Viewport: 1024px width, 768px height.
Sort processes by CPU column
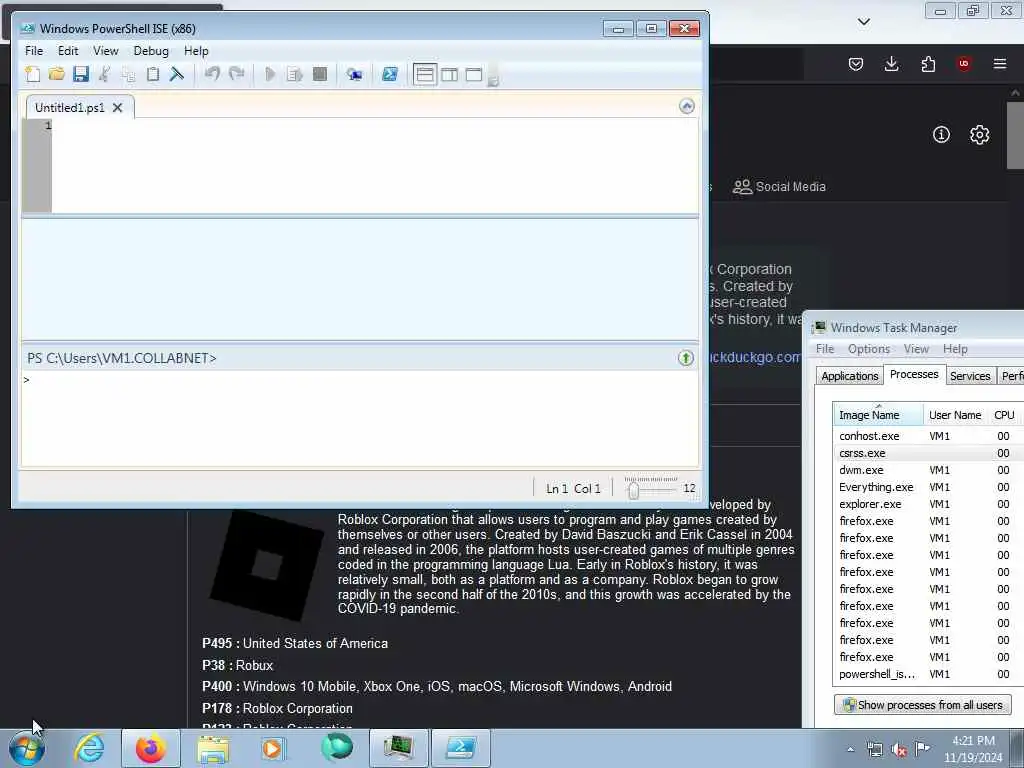click(1004, 415)
